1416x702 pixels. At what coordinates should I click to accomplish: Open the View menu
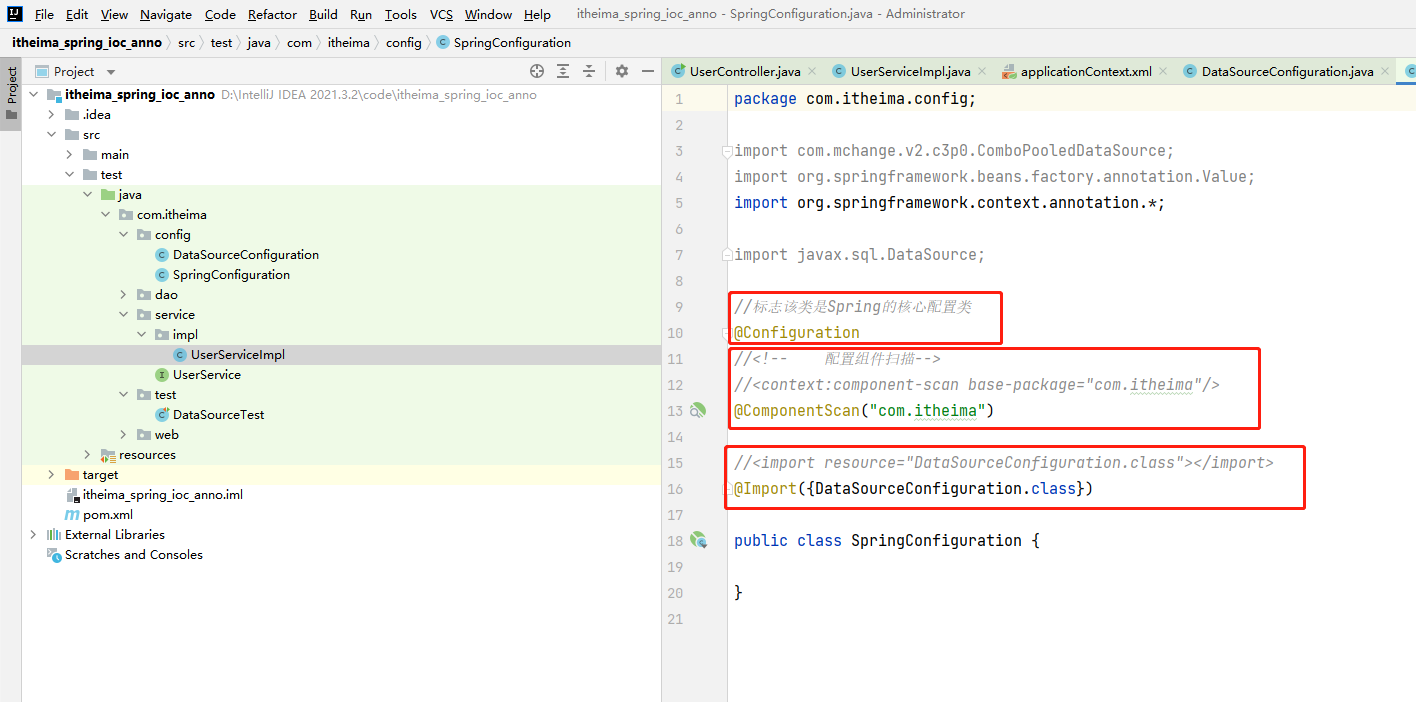click(x=114, y=14)
